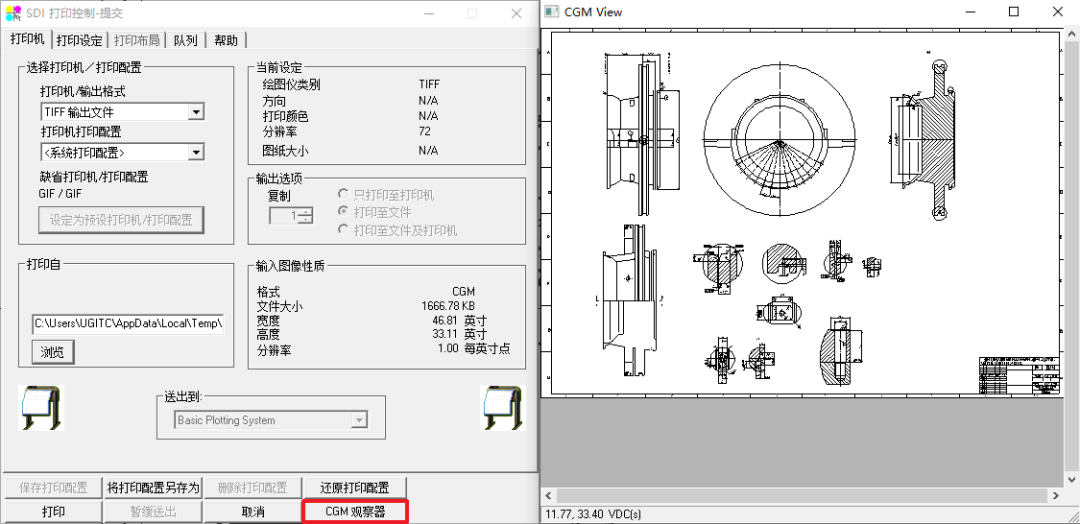This screenshot has height=524, width=1080.
Task: Click 将打印配置另存为 button
Action: (153, 488)
